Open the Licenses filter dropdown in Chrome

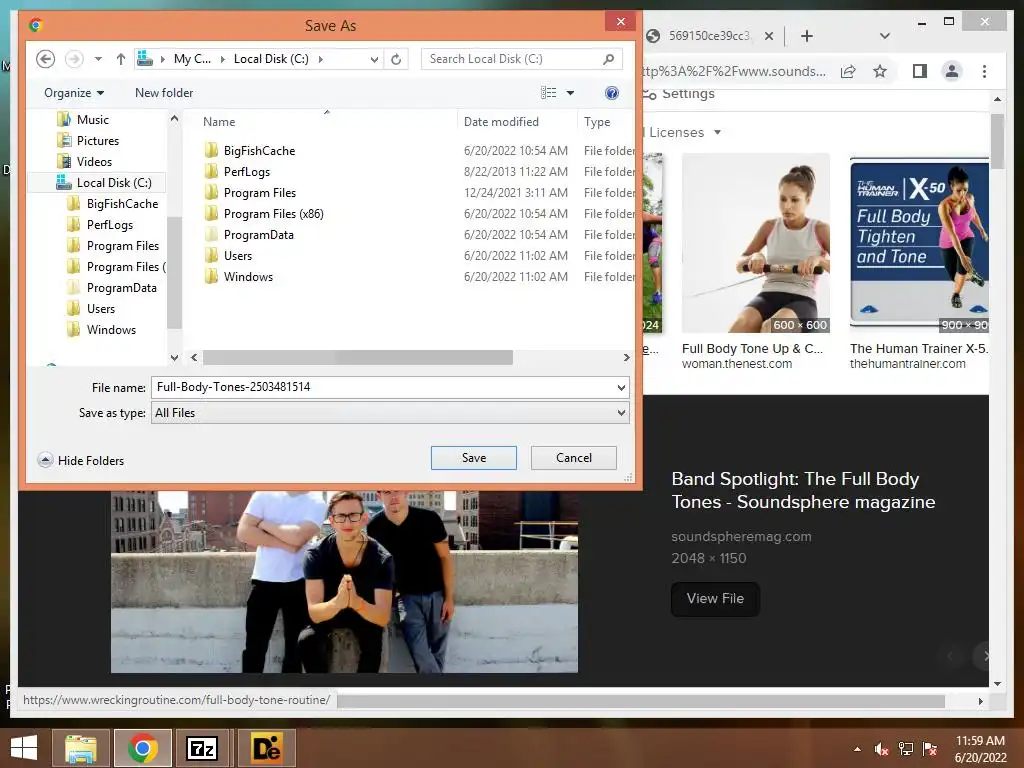point(684,133)
